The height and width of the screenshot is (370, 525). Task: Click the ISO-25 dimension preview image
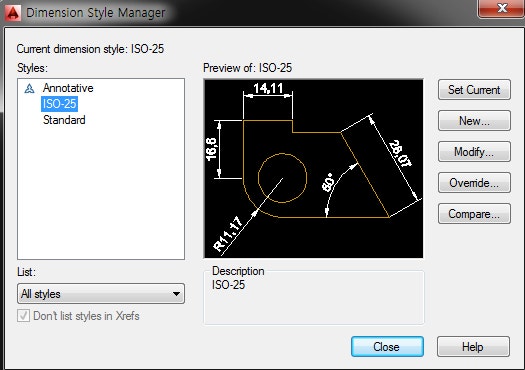313,168
